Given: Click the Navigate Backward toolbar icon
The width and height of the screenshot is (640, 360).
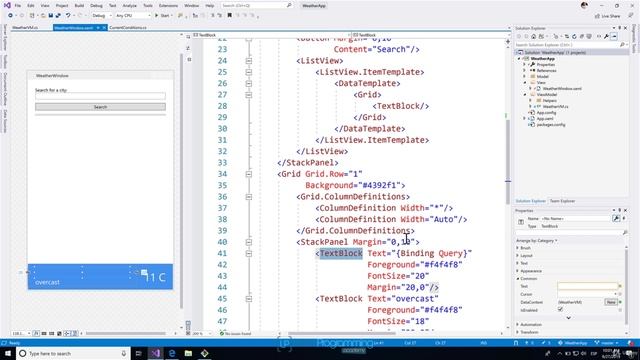Looking at the screenshot, I should pos(10,16).
